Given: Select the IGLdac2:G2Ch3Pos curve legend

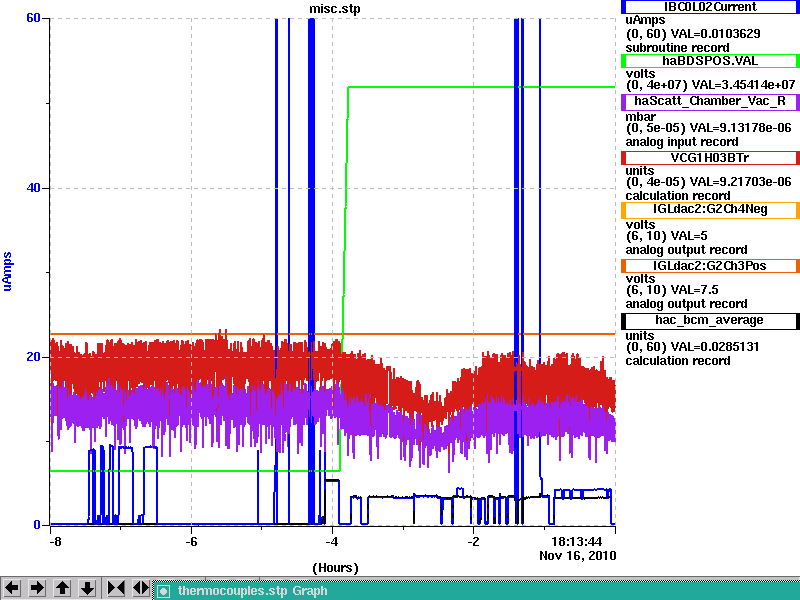Looking at the screenshot, I should pyautogui.click(x=710, y=266).
